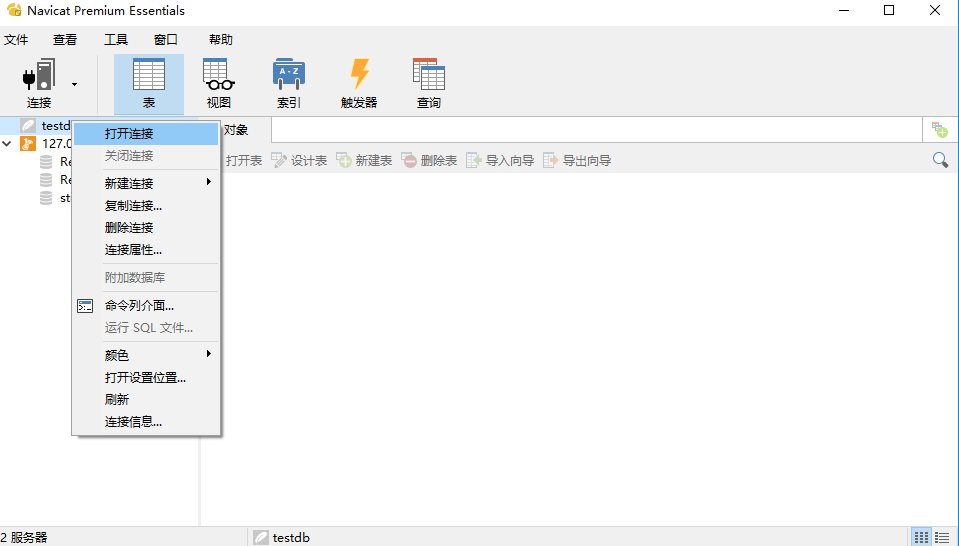959x546 pixels.
Task: Expand the 颜色 submenu
Action: click(146, 355)
